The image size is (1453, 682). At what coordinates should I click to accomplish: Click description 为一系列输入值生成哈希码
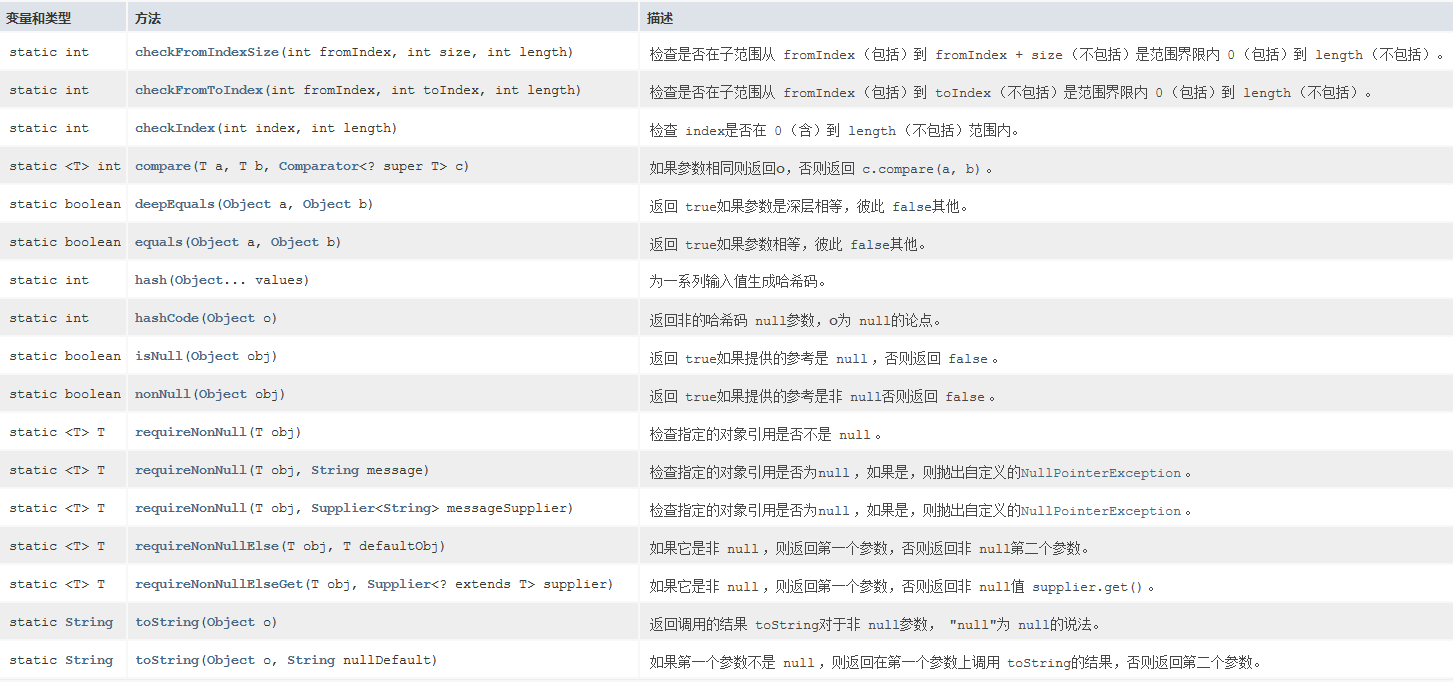click(740, 282)
